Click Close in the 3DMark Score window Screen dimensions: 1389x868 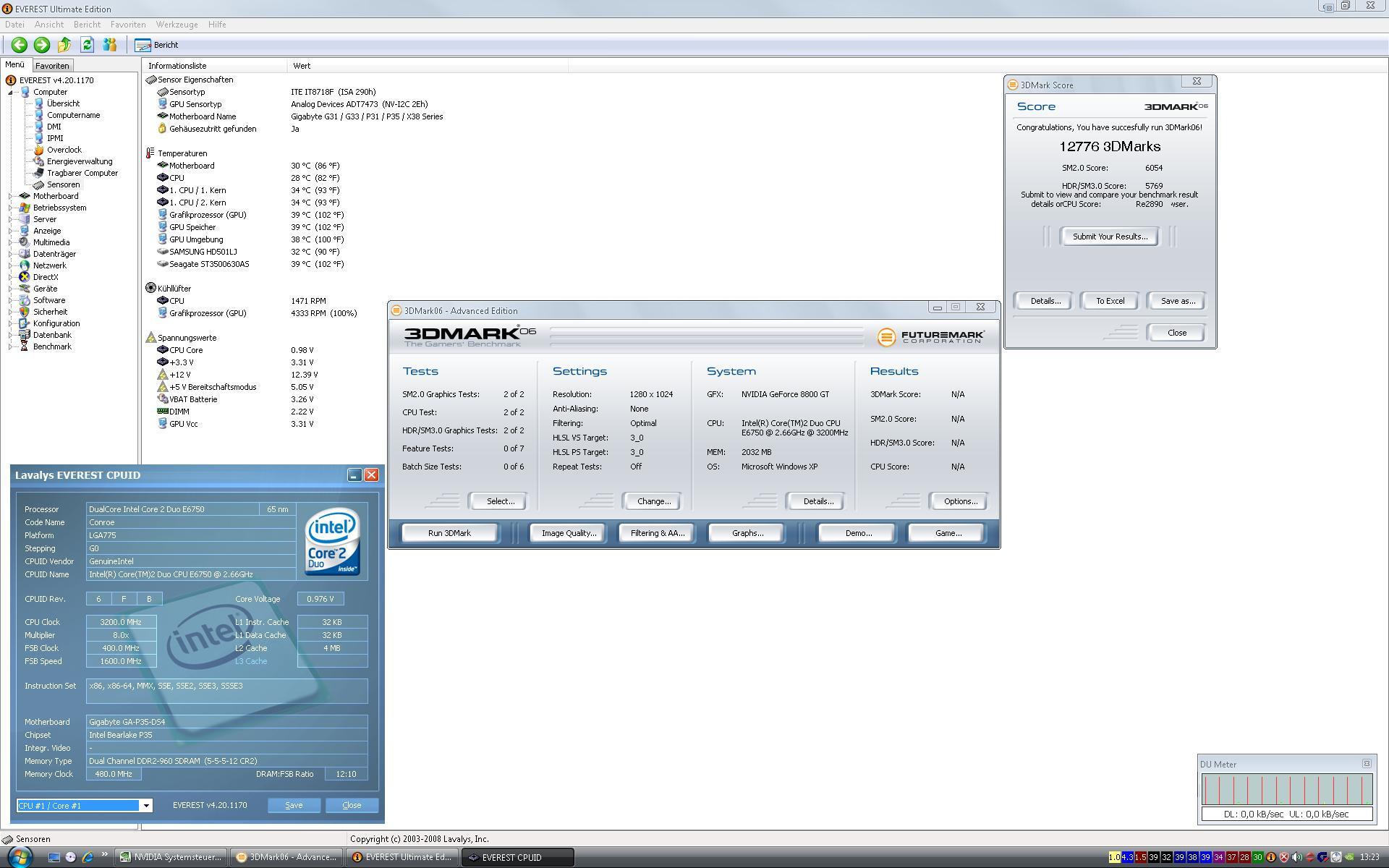point(1176,333)
